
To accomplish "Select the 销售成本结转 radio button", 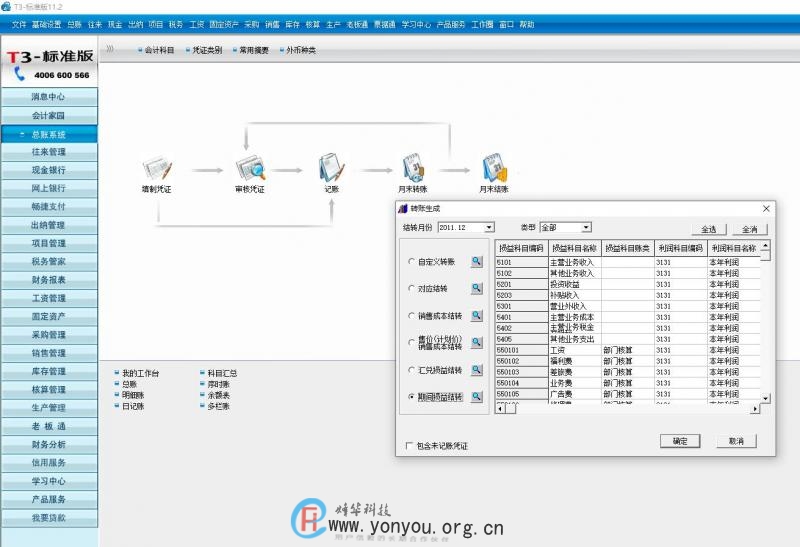I will tap(411, 315).
